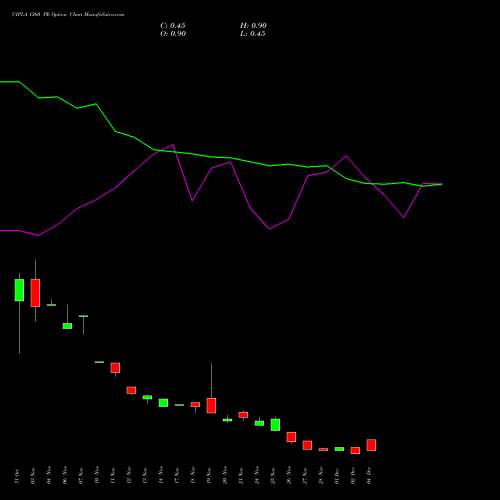Click the 'C: 0.45' close value
The height and width of the screenshot is (500, 500).
pos(173,26)
